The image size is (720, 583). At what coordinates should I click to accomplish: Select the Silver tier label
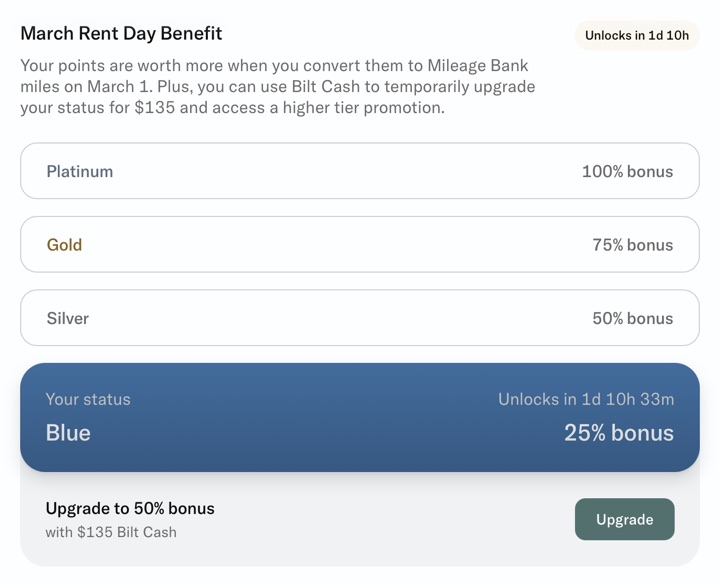[67, 318]
